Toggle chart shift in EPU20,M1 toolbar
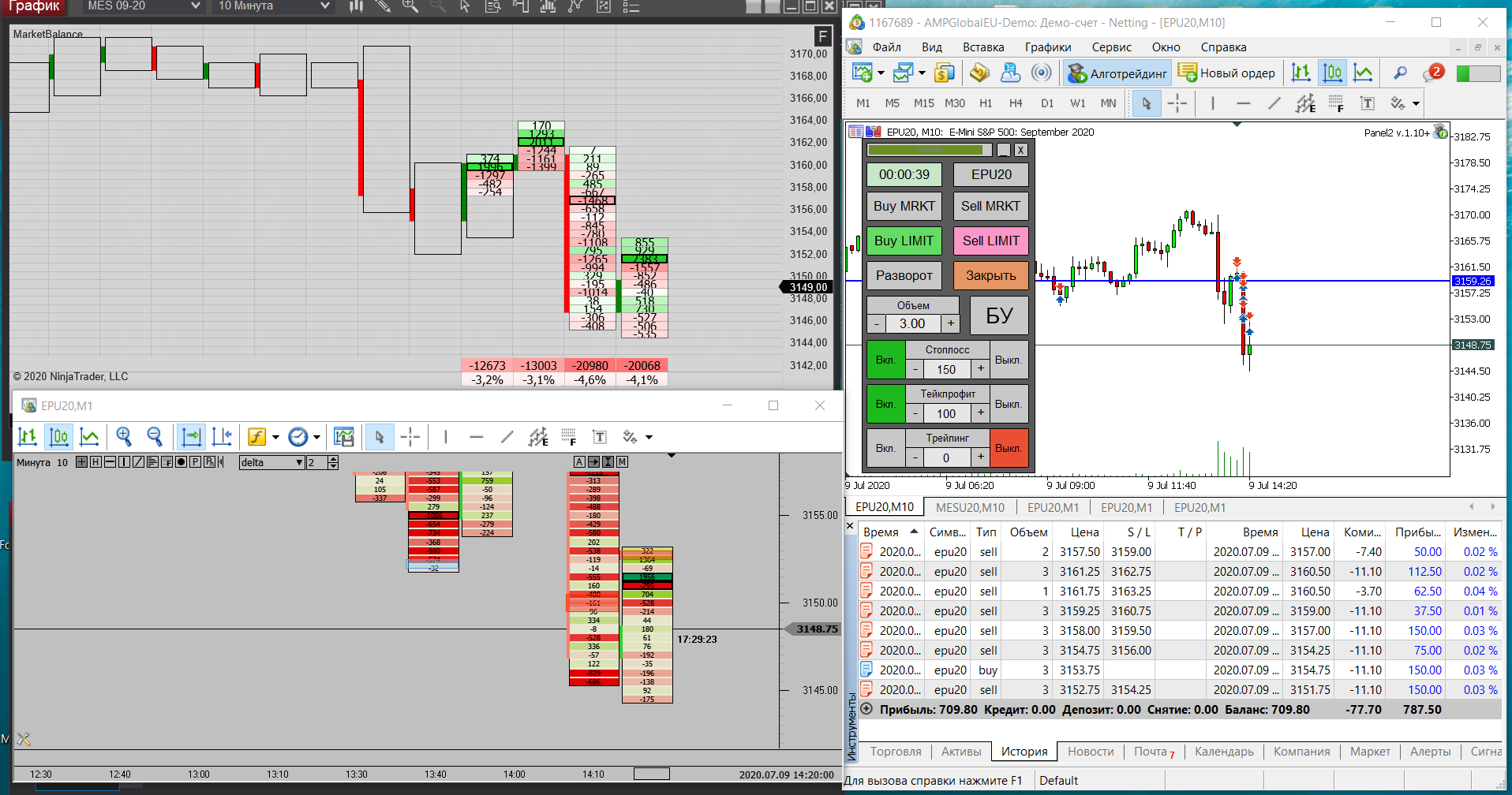The image size is (1512, 795). pos(223,436)
